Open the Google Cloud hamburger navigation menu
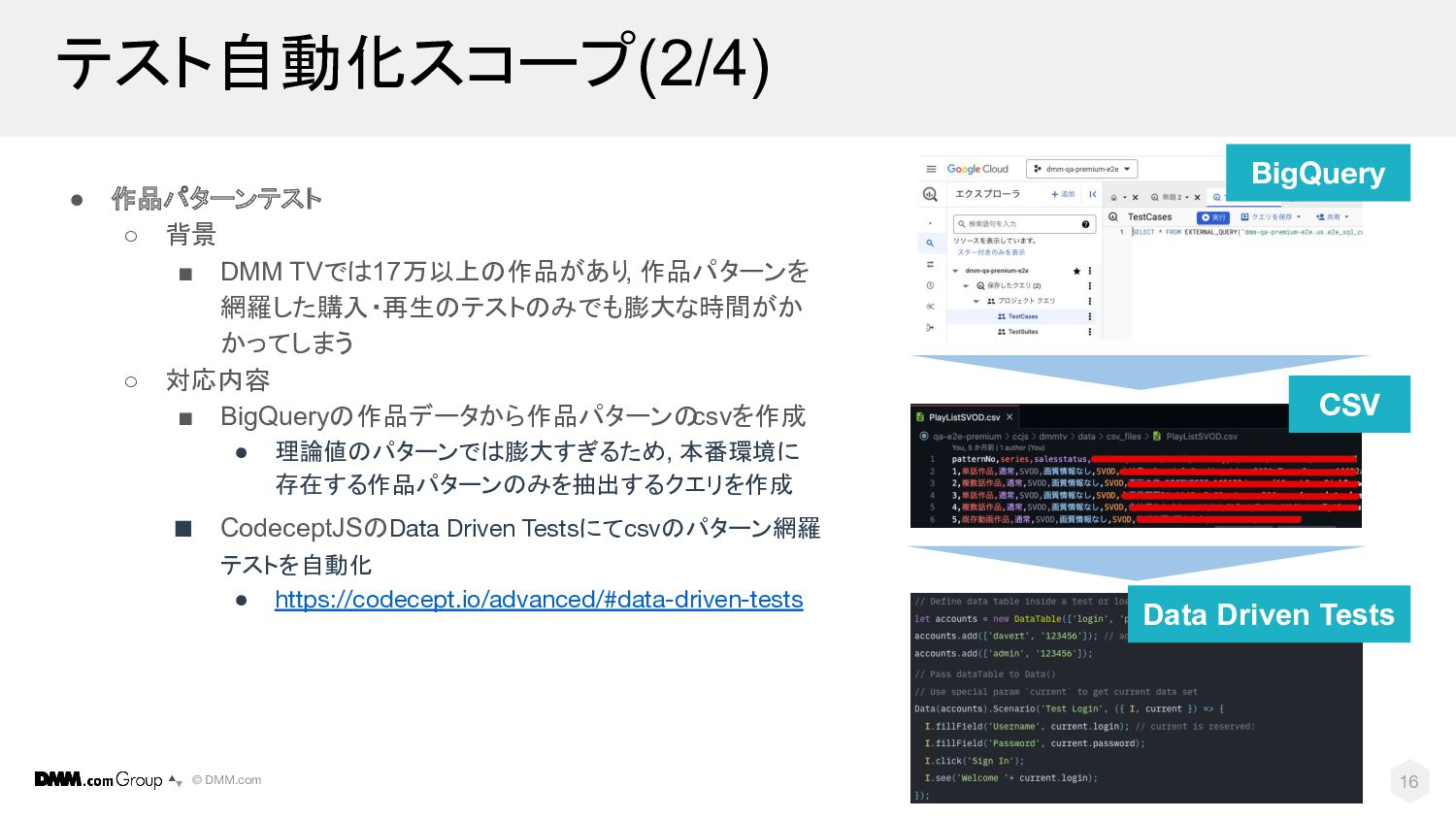This screenshot has width=1456, height=819. click(x=931, y=169)
